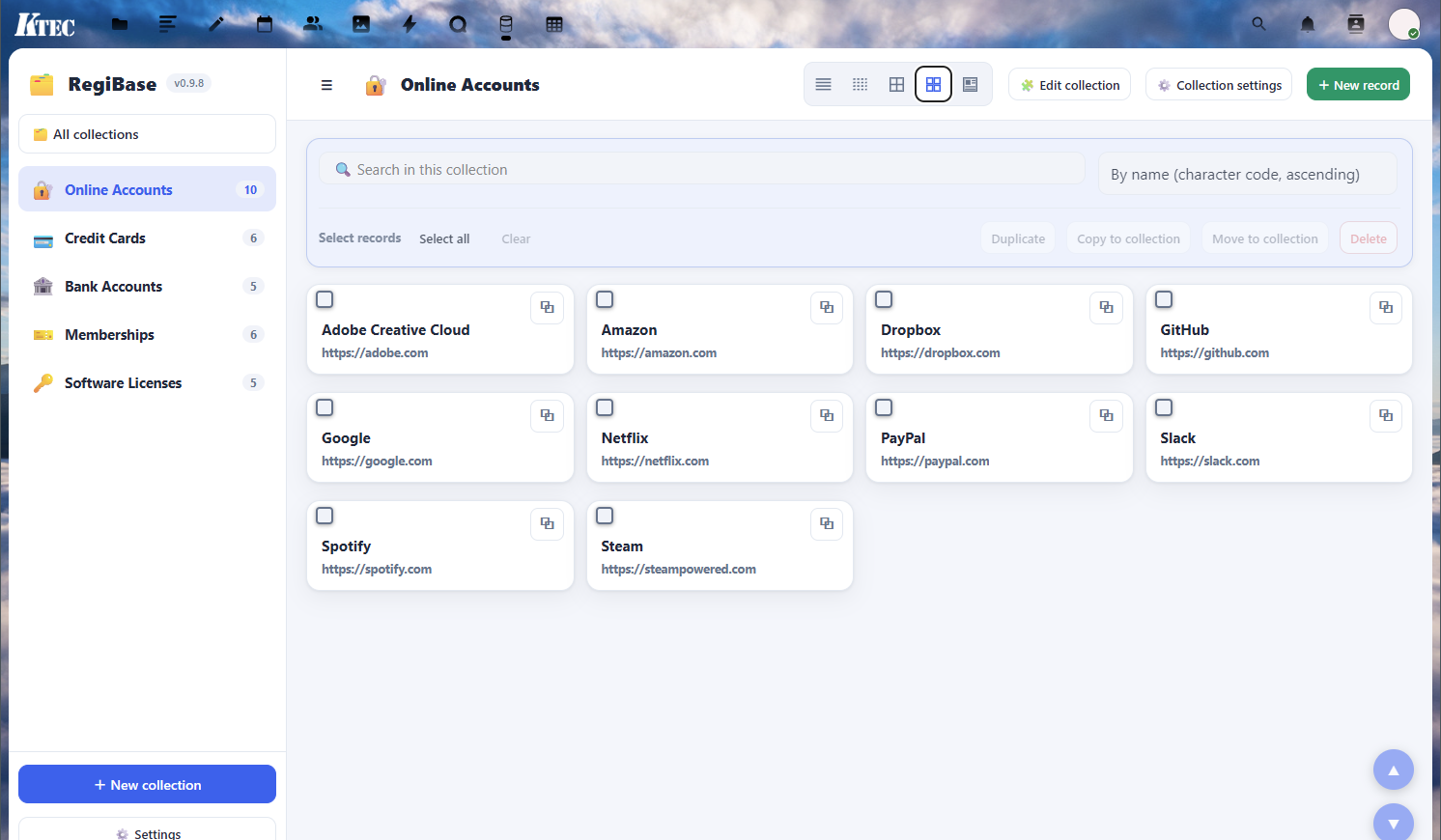Click copy icon on Netflix card
This screenshot has width=1441, height=840.
click(x=827, y=415)
